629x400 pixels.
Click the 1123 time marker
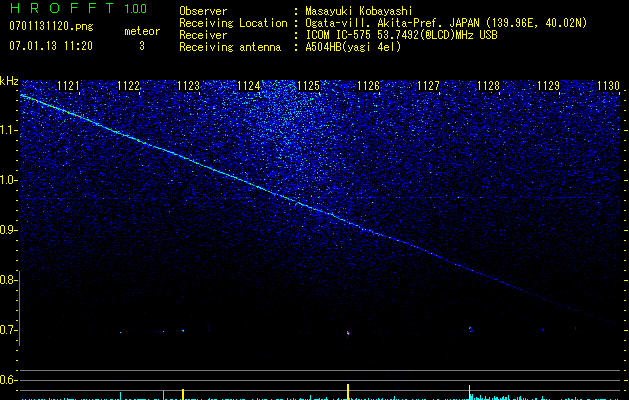pos(189,86)
